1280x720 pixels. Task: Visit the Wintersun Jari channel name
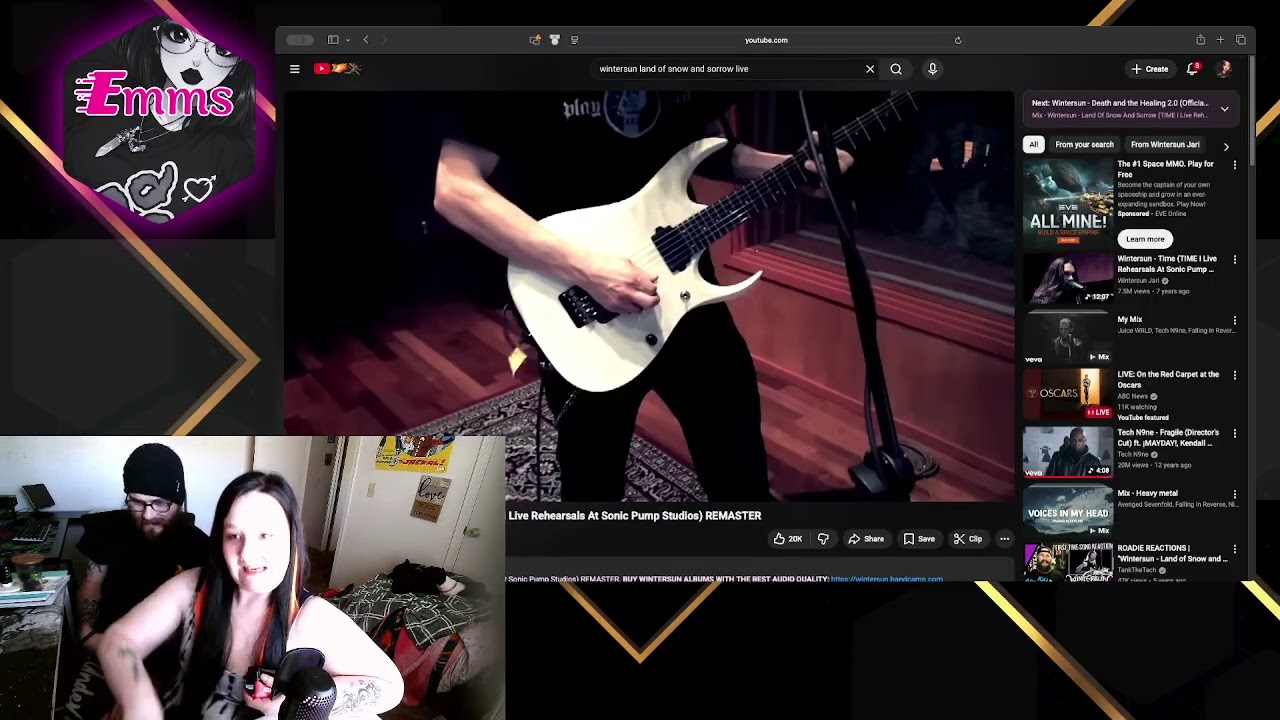point(1138,281)
